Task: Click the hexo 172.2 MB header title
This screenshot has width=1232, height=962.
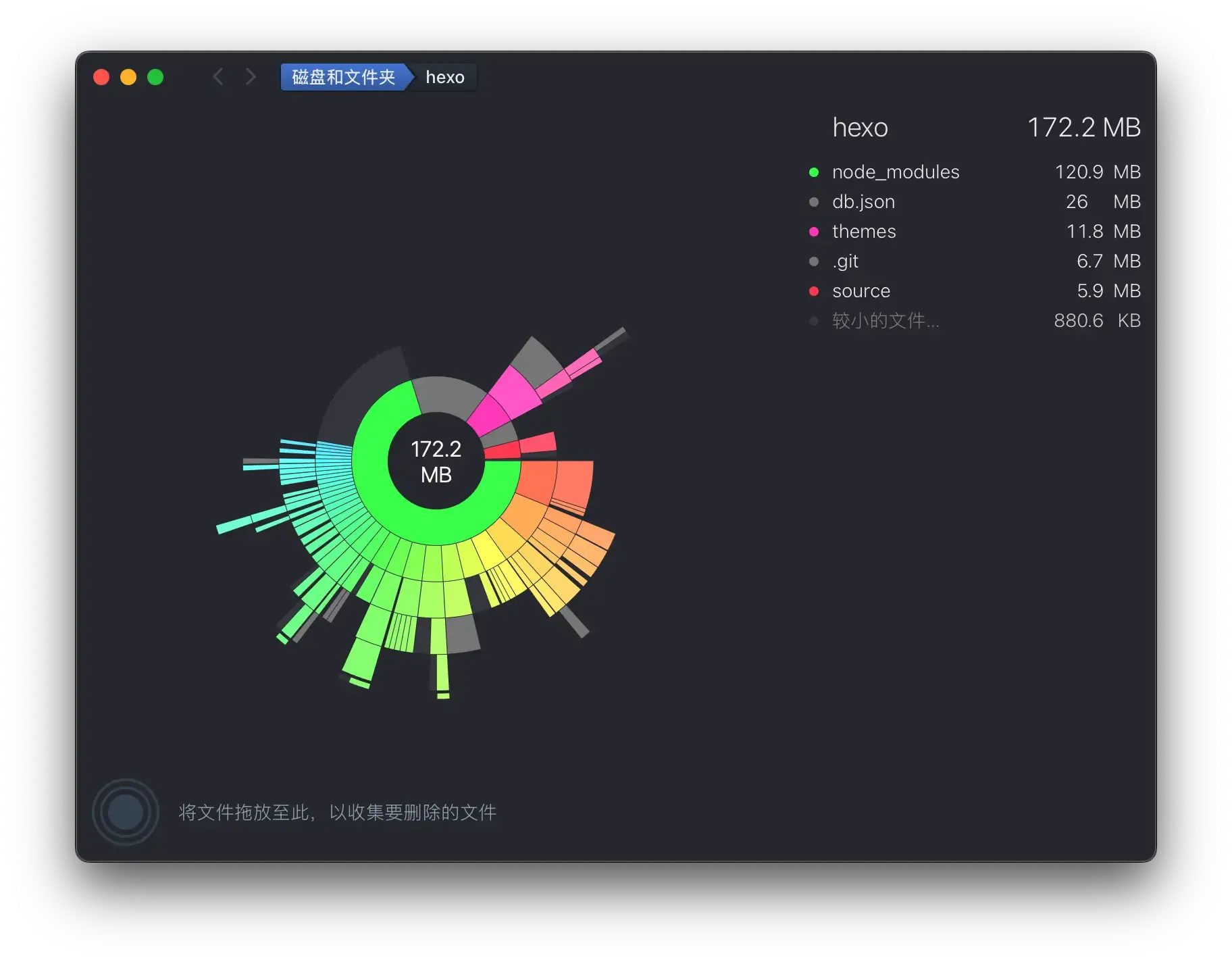Action: (860, 128)
